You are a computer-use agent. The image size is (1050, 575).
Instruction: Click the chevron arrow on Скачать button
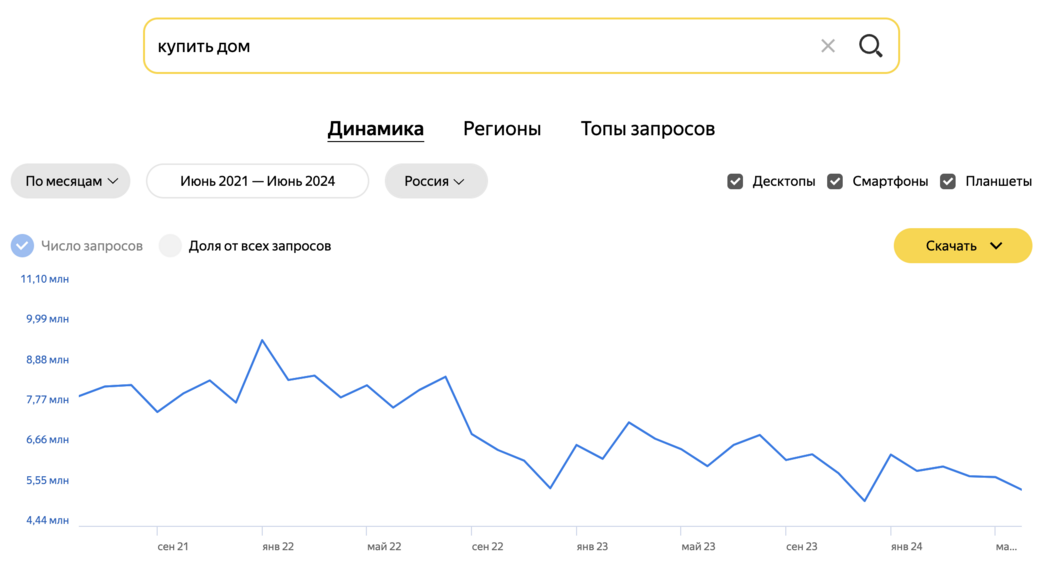pyautogui.click(x=996, y=246)
